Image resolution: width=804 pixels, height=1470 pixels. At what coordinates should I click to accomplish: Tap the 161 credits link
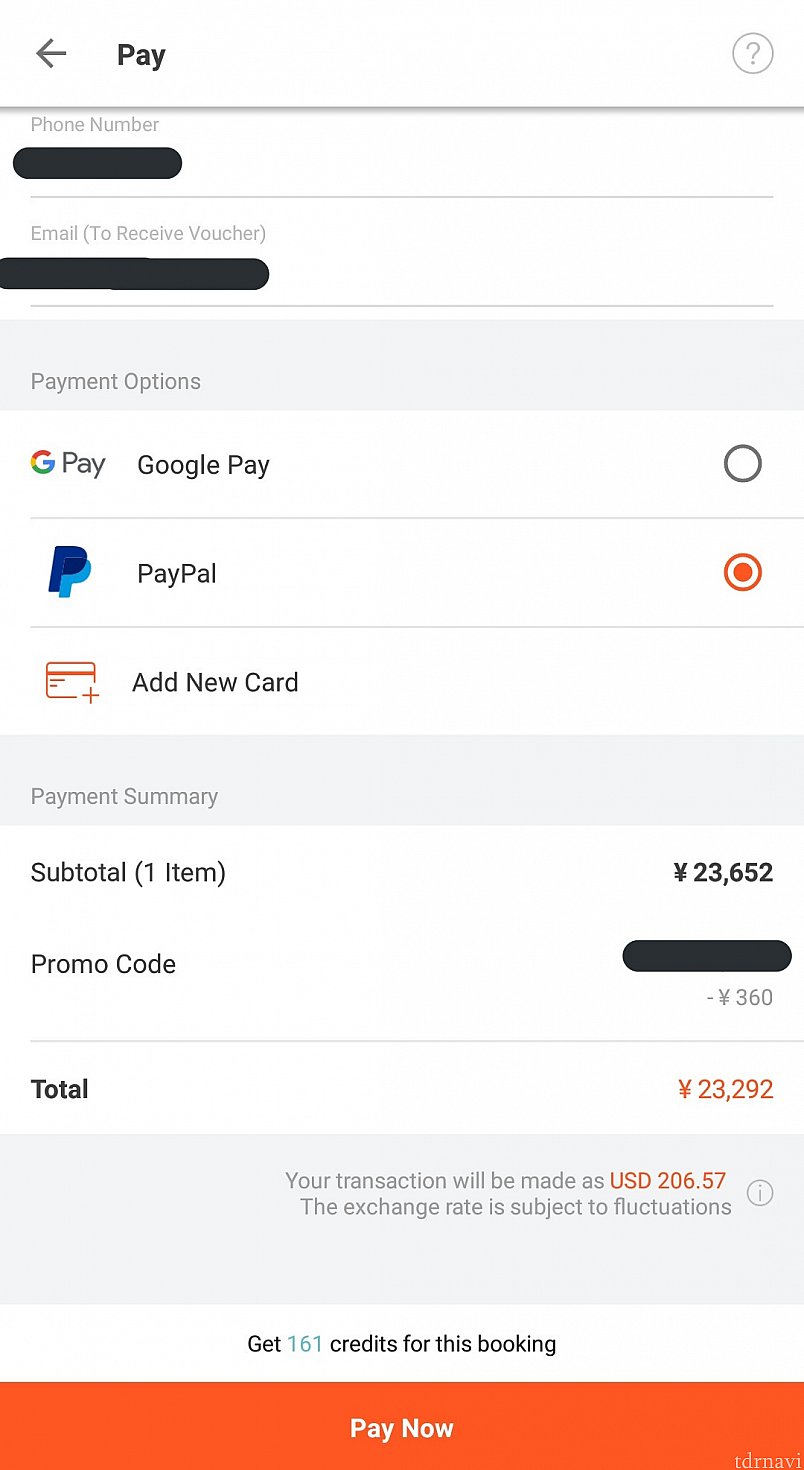point(305,1344)
